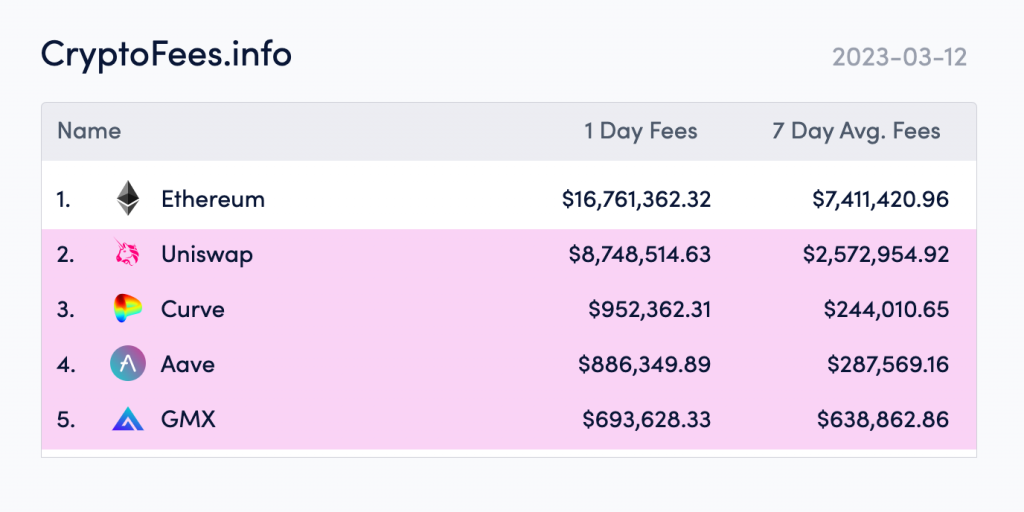
Task: Sort by the Name column header
Action: coord(89,131)
